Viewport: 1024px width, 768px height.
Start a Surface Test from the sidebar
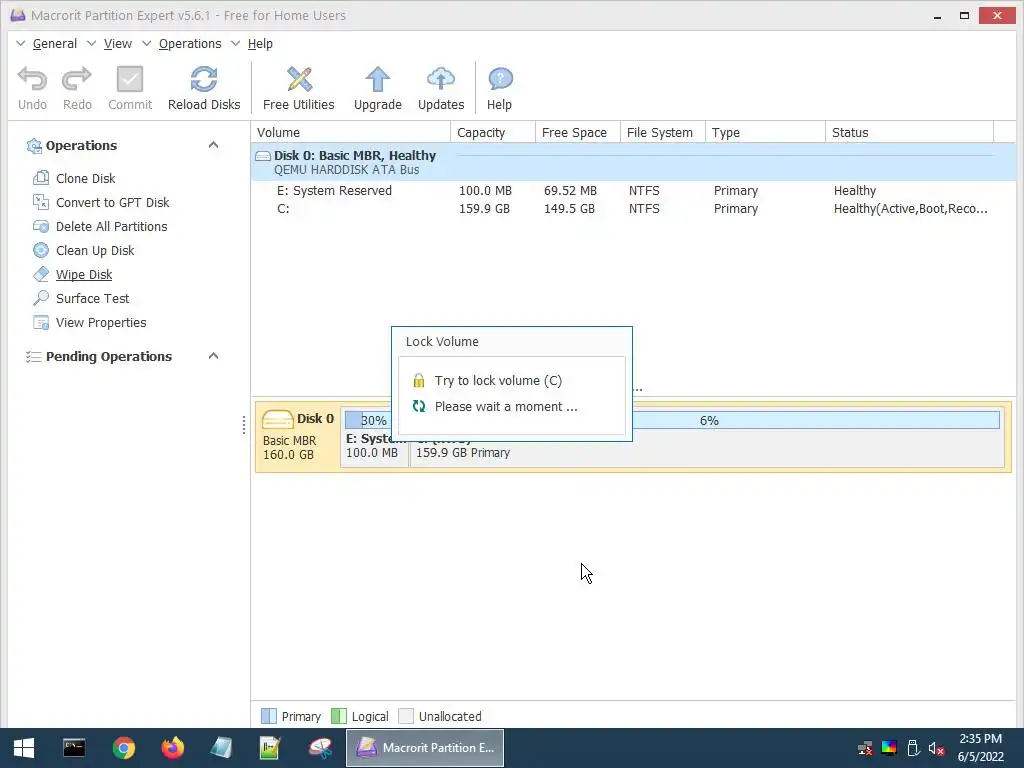pyautogui.click(x=92, y=298)
